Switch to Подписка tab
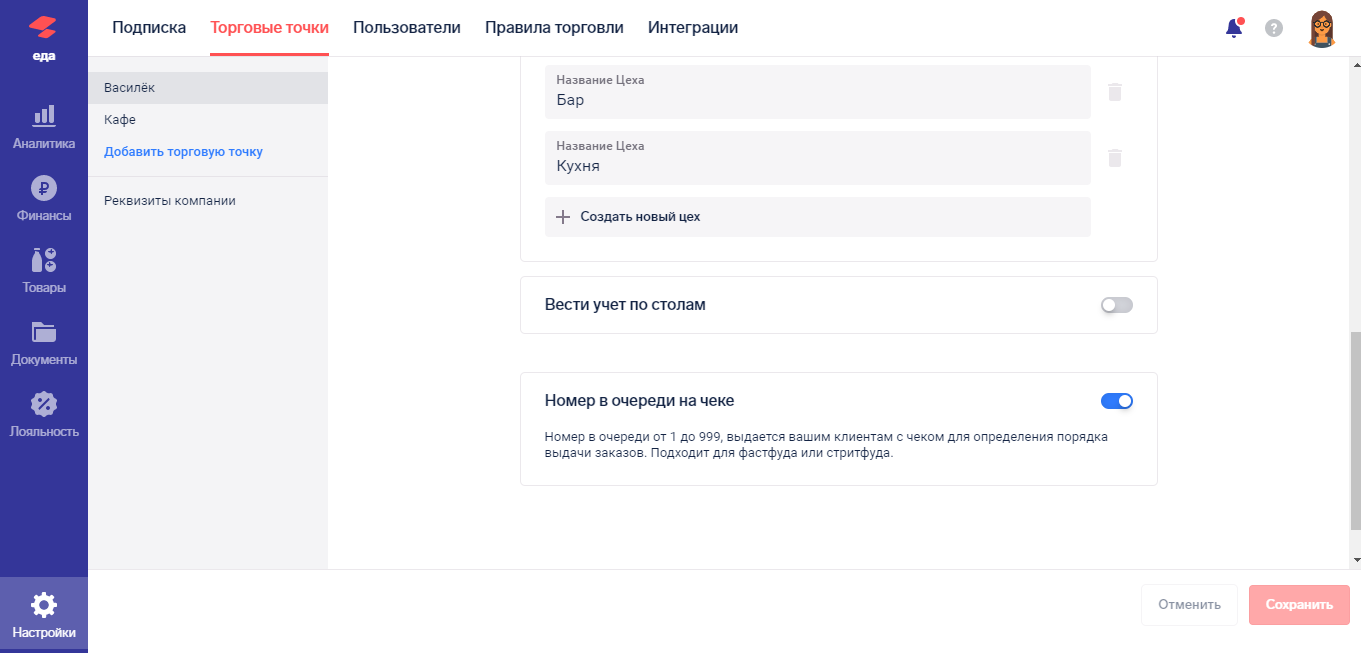The image size is (1361, 653). pyautogui.click(x=149, y=28)
